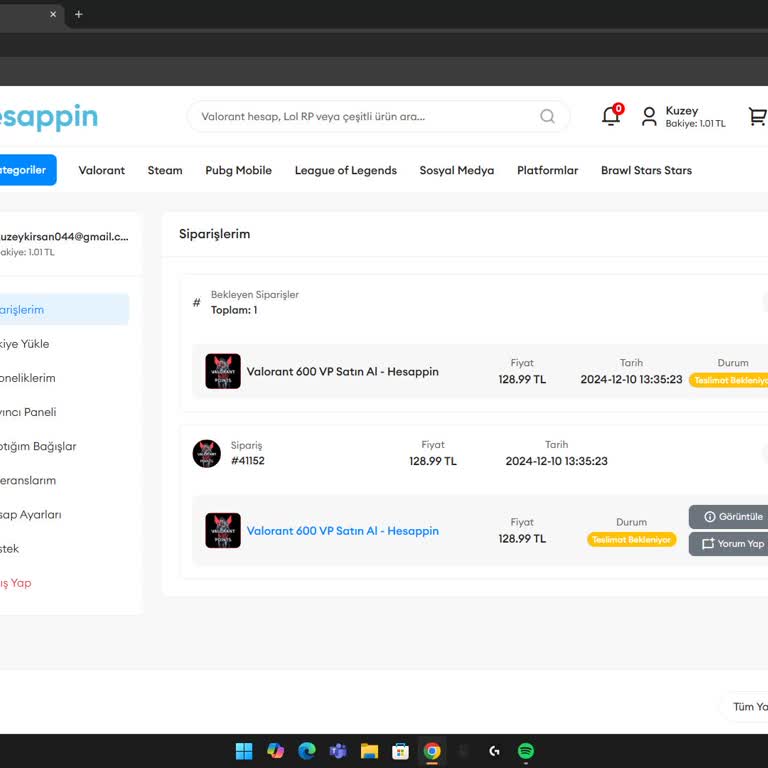This screenshot has width=768, height=768.
Task: Open the blue Valorant 600 VP link
Action: (x=342, y=531)
